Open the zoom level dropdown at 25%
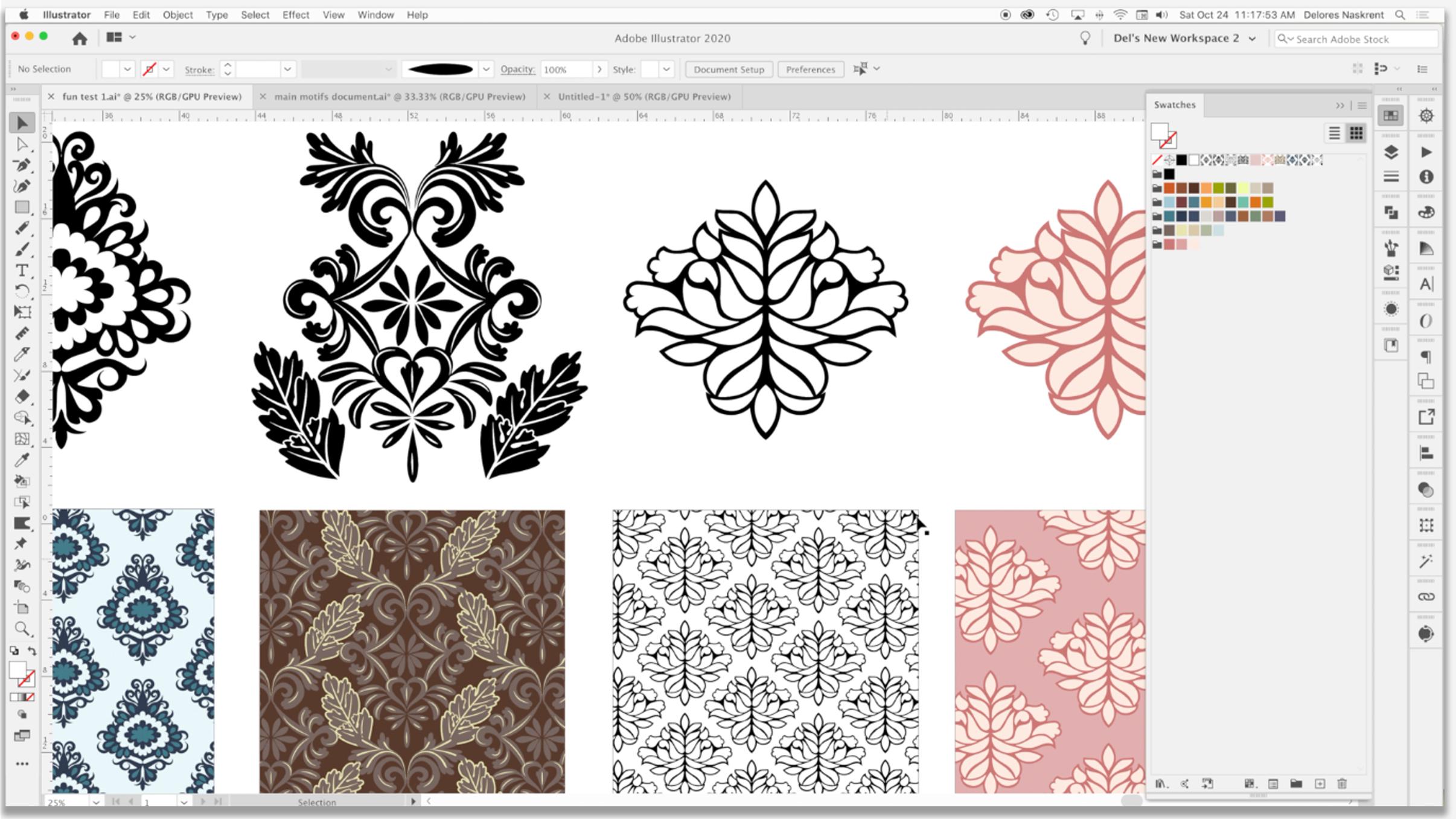The height and width of the screenshot is (819, 1456). (95, 802)
